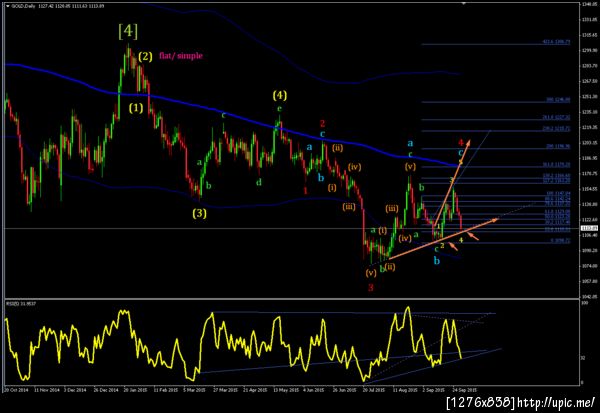Image resolution: width=600 pixels, height=413 pixels.
Task: Select the yellow (4) wave label
Action: pyautogui.click(x=280, y=95)
